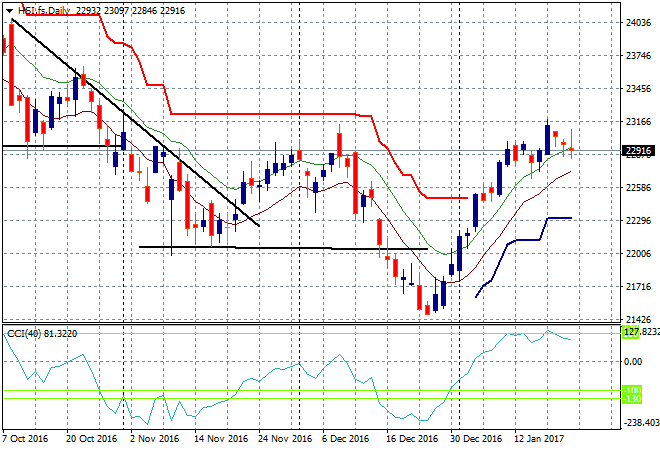The image size is (660, 450).
Task: Click the CCI 127.8232 level label
Action: tap(641, 332)
